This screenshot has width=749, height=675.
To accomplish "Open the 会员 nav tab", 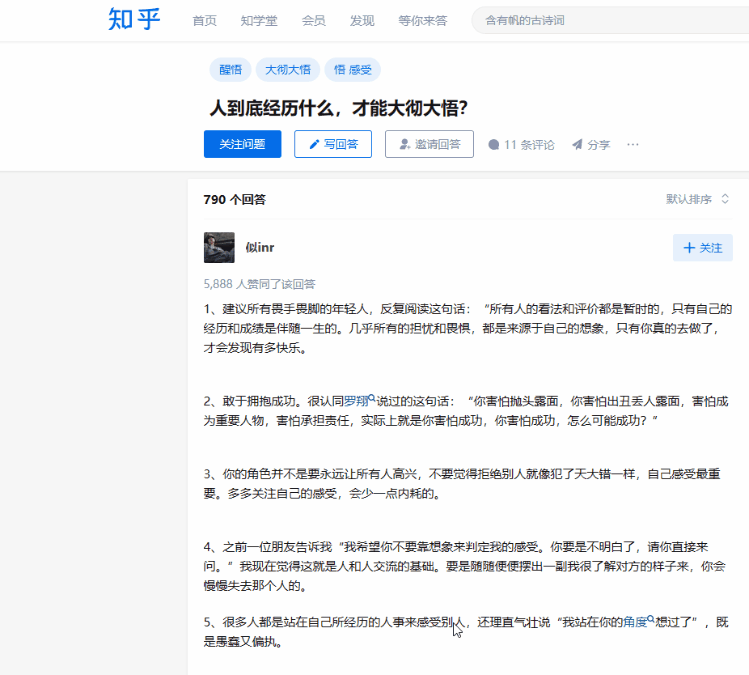I will pos(313,21).
